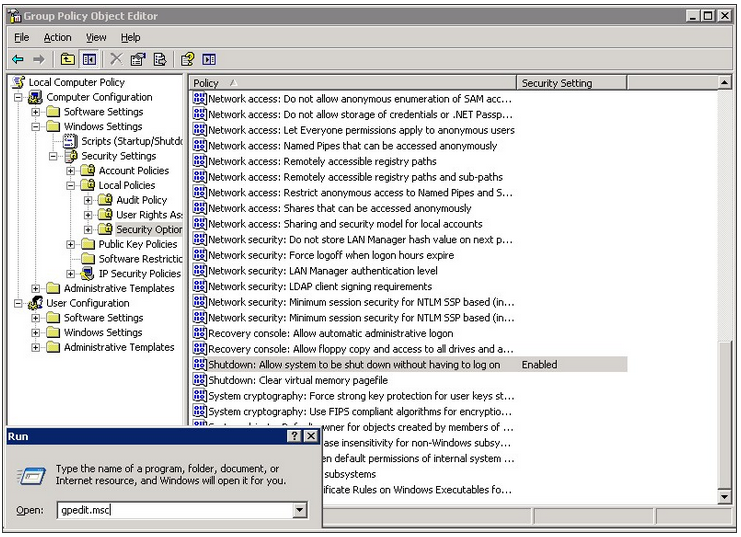Click the Forward arrow toolbar icon
The height and width of the screenshot is (537, 741).
click(x=39, y=59)
